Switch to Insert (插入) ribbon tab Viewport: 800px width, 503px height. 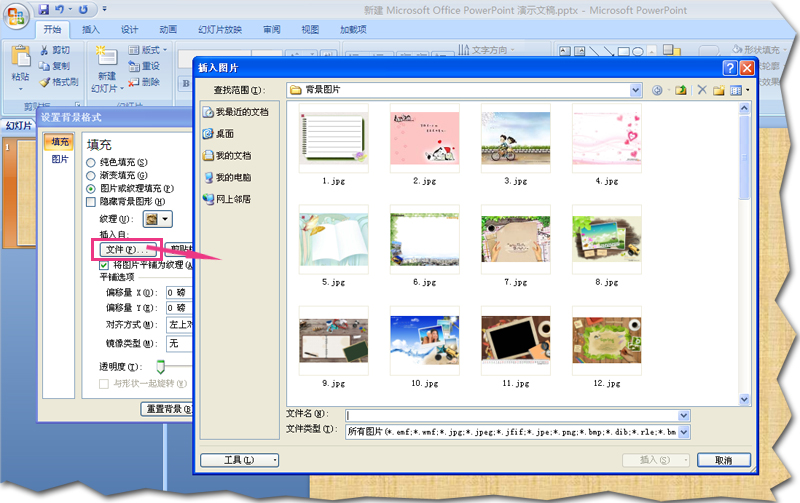(91, 30)
